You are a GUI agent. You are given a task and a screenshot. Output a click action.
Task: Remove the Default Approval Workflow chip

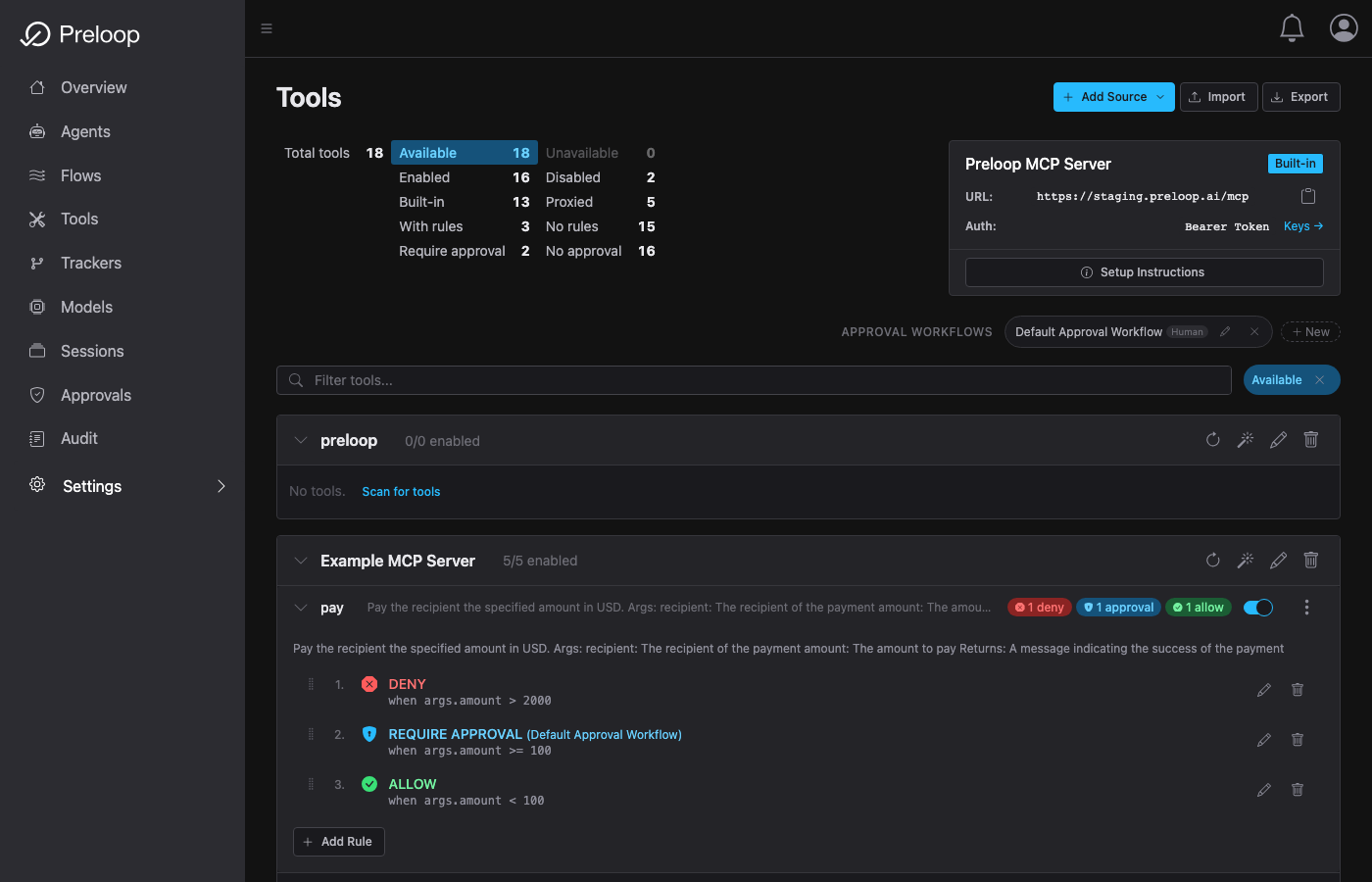pyautogui.click(x=1254, y=332)
